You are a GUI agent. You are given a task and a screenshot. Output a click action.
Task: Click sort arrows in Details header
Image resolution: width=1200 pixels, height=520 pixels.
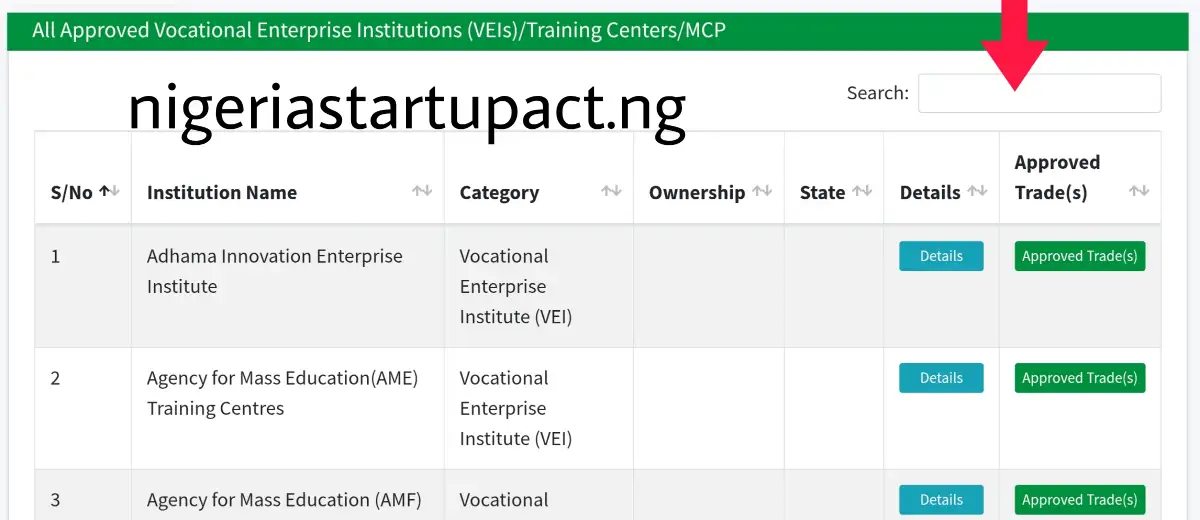977,191
